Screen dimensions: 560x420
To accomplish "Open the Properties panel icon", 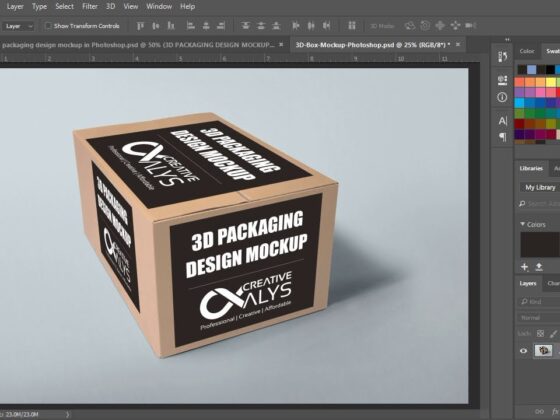I will pyautogui.click(x=502, y=80).
